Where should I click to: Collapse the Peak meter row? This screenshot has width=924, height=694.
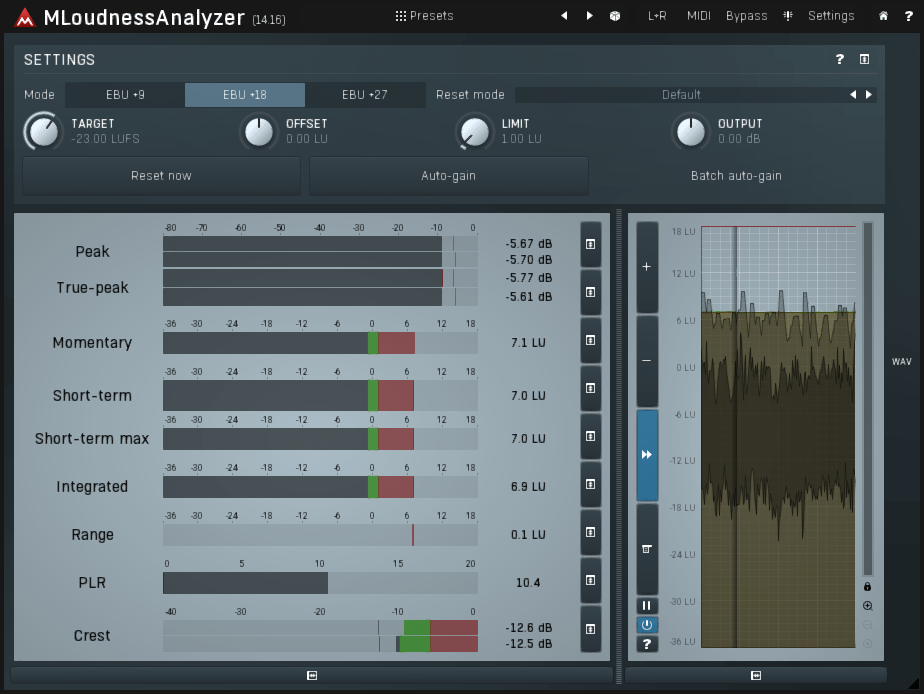(591, 244)
